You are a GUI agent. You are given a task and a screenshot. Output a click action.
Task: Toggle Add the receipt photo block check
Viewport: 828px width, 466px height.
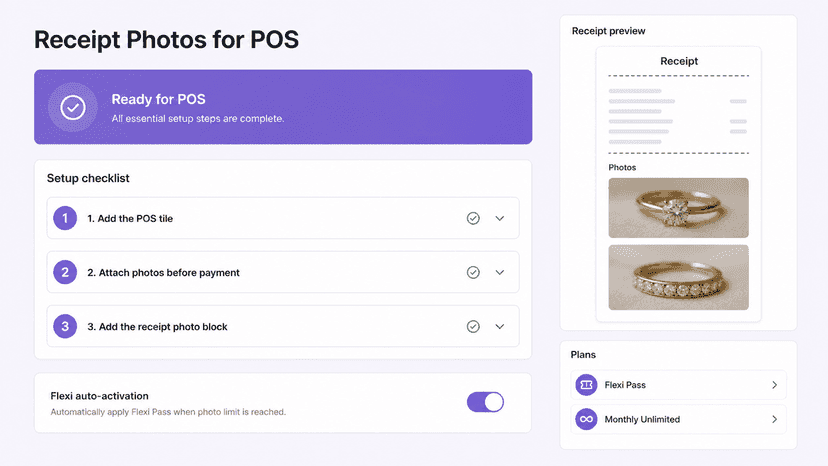point(473,327)
